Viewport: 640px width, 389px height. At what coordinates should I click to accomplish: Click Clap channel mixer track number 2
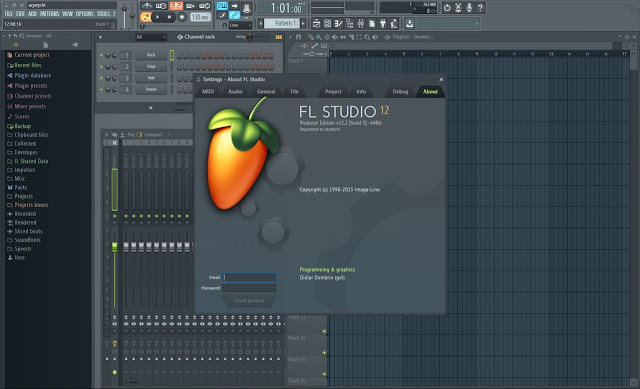126,66
